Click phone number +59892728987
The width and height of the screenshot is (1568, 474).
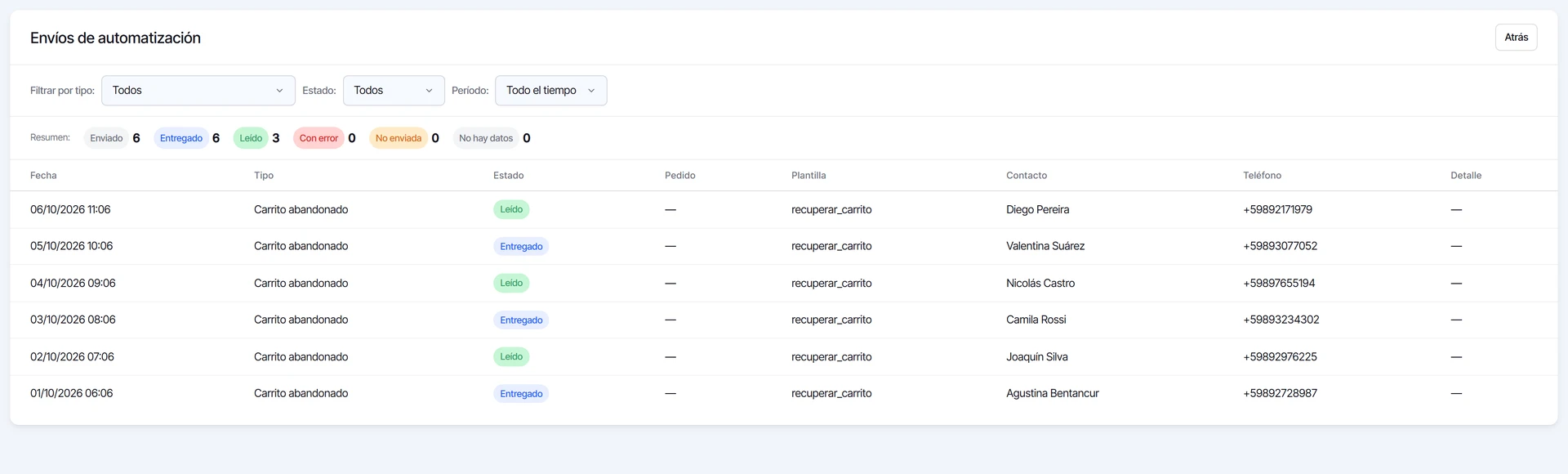pyautogui.click(x=1280, y=393)
